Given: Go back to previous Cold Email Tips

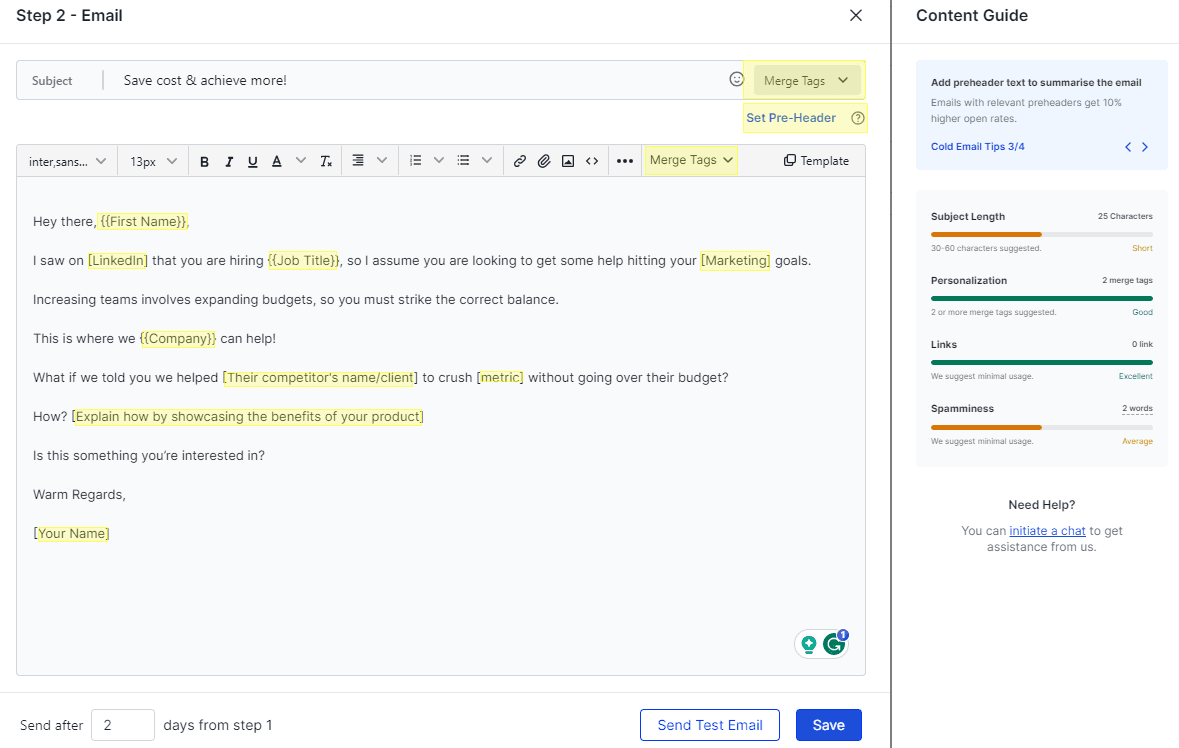Looking at the screenshot, I should (1128, 146).
